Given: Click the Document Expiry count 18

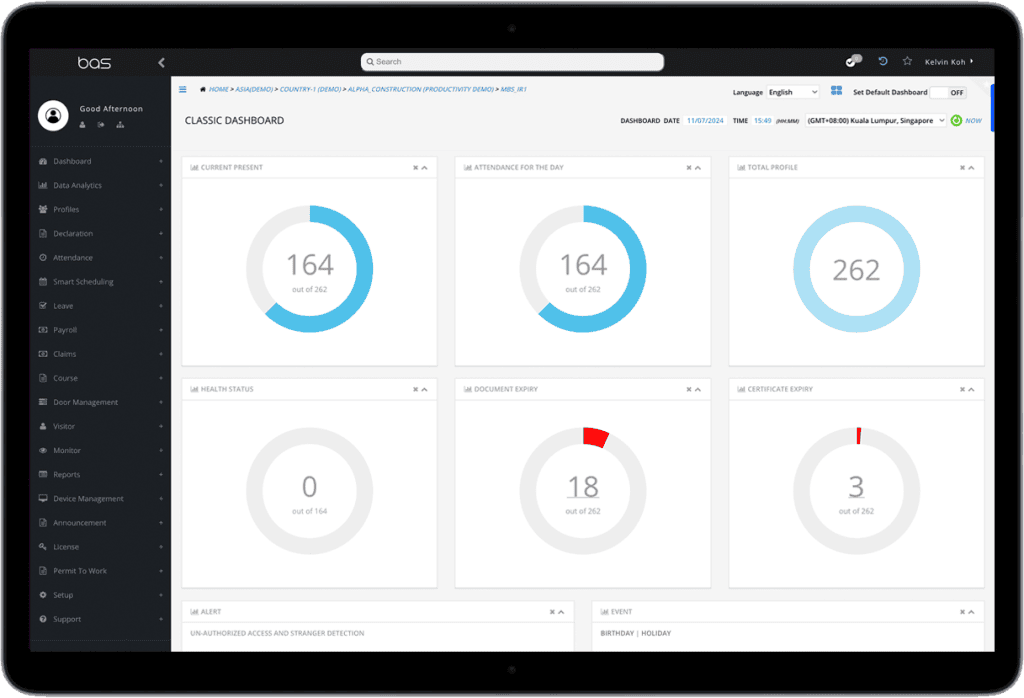Looking at the screenshot, I should point(583,487).
